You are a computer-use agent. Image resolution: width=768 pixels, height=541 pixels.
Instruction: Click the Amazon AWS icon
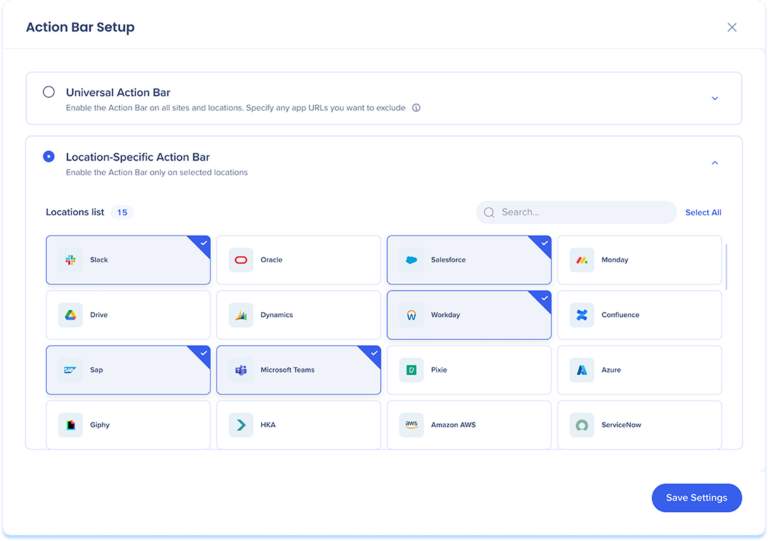[x=411, y=425]
